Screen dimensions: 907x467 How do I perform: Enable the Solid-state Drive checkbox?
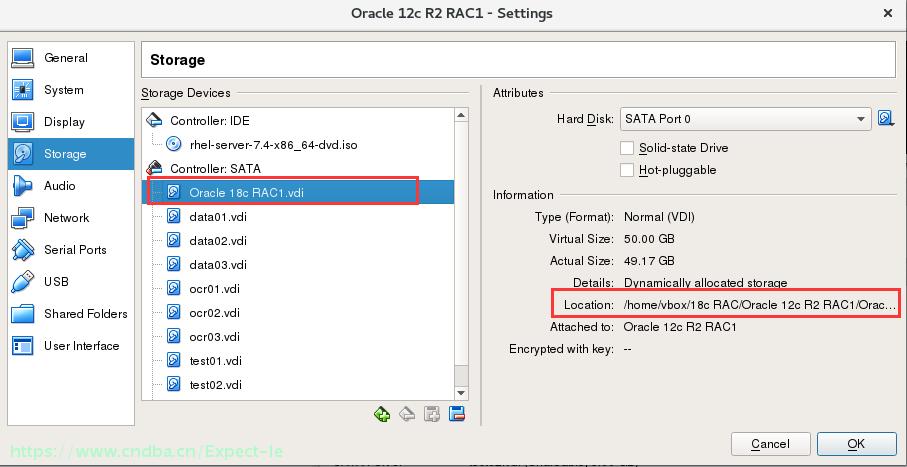627,148
